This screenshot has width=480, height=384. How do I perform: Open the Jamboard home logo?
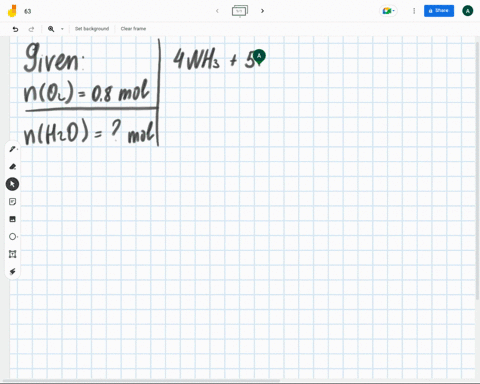tap(12, 11)
